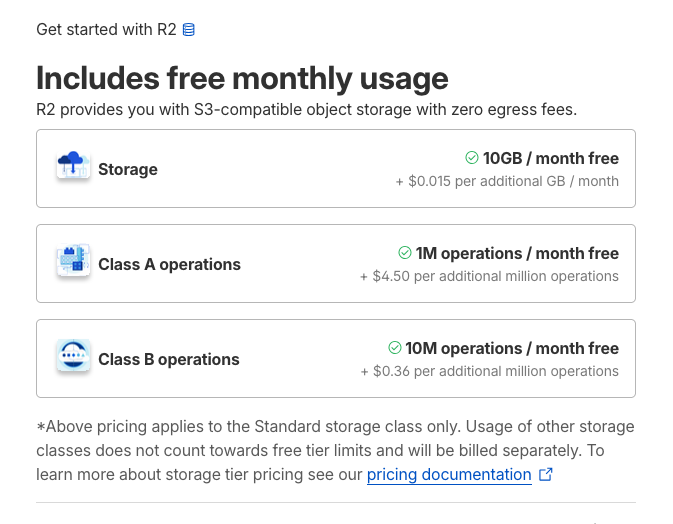This screenshot has width=673, height=524.
Task: Click the green checkmark beside 10GB free
Action: [x=472, y=158]
